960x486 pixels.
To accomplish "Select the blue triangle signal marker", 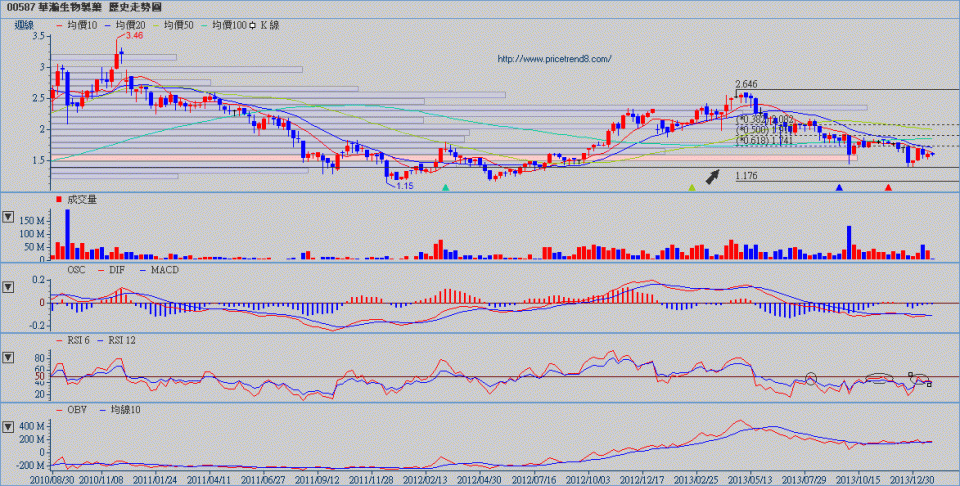I will [839, 187].
